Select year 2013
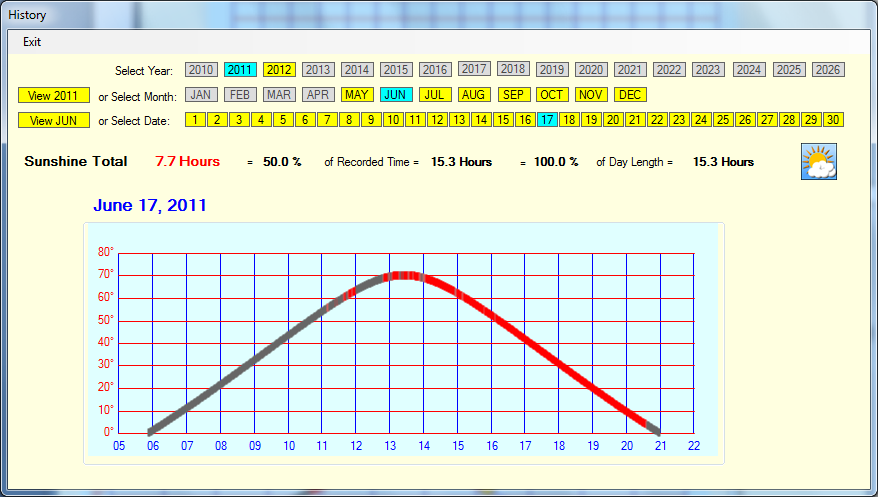 318,69
